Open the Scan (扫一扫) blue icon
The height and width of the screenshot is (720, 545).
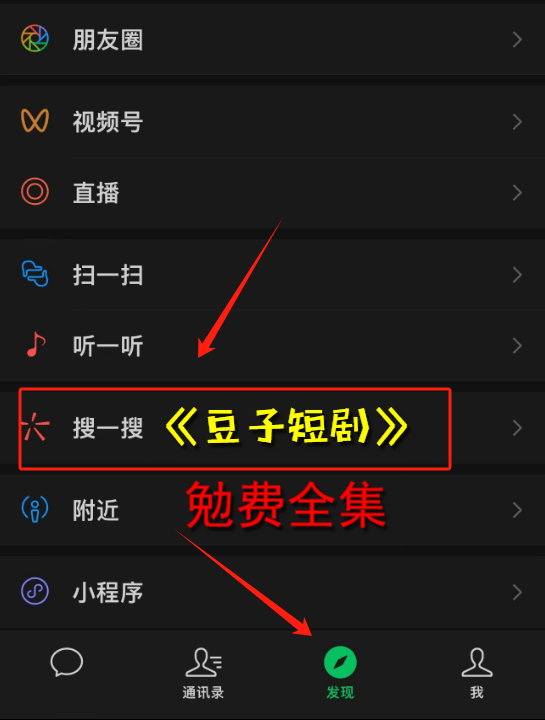[x=35, y=274]
